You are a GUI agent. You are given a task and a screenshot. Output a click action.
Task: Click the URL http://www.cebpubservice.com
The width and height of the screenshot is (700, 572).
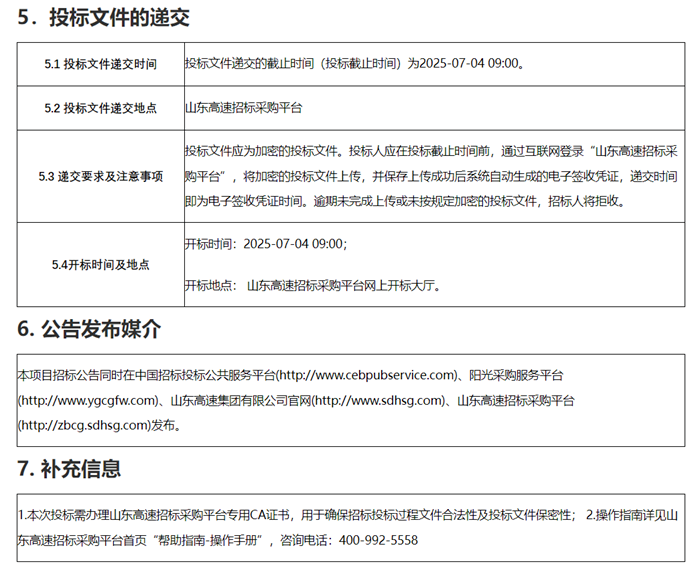click(367, 375)
